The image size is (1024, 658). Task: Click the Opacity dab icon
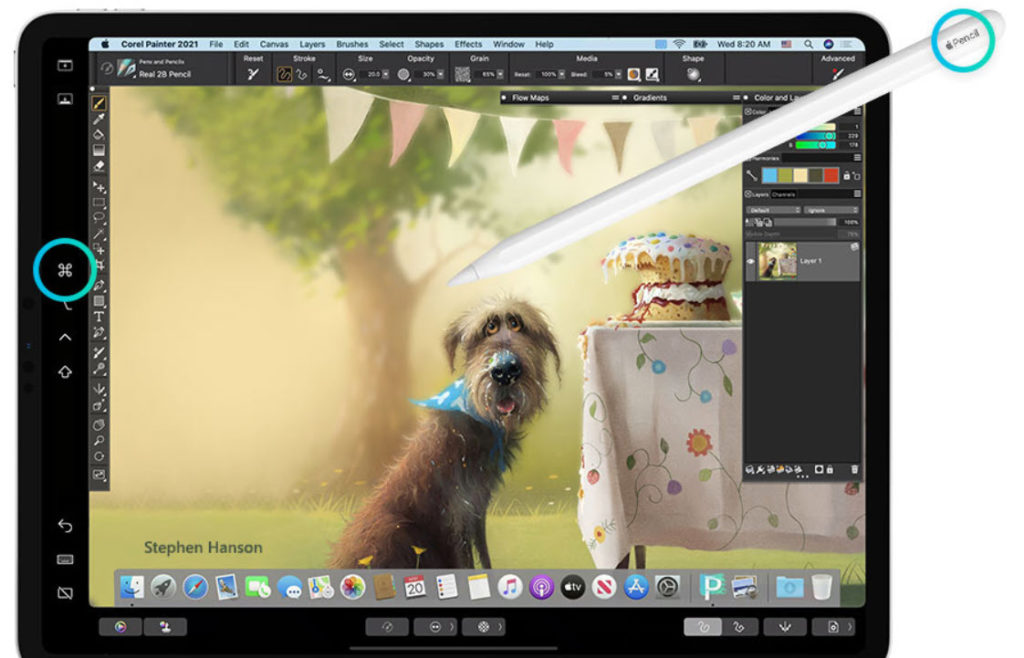tap(404, 74)
